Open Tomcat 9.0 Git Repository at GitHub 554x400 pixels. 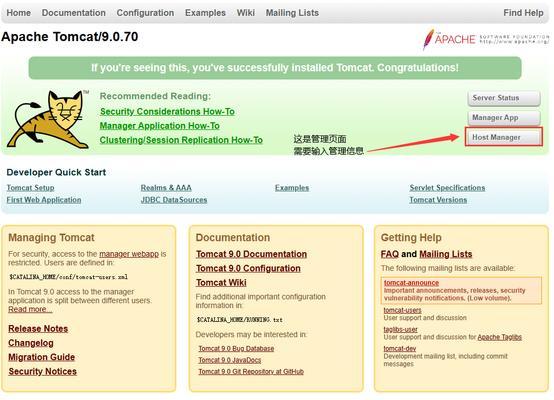[x=251, y=372]
